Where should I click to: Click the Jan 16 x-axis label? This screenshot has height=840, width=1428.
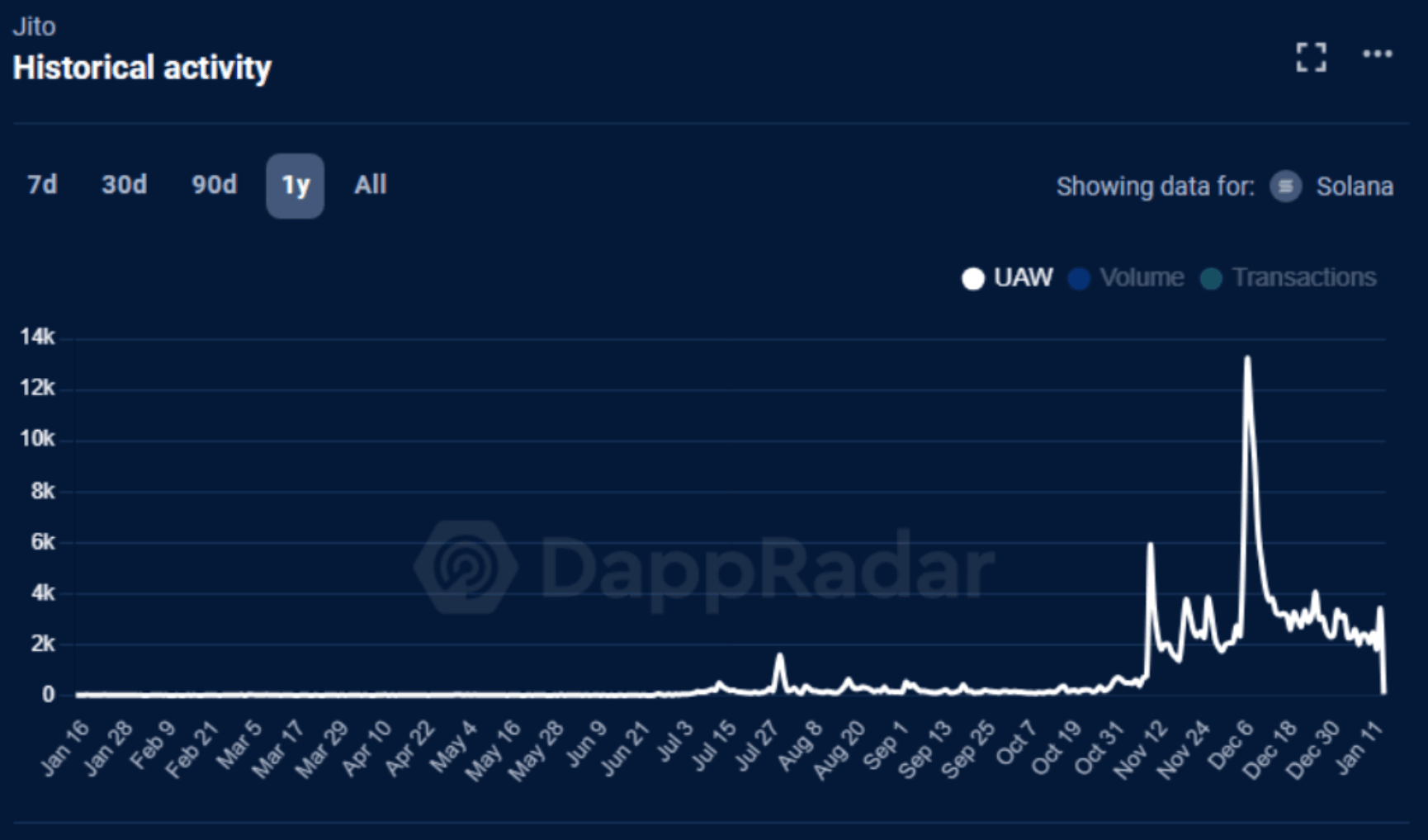click(64, 748)
